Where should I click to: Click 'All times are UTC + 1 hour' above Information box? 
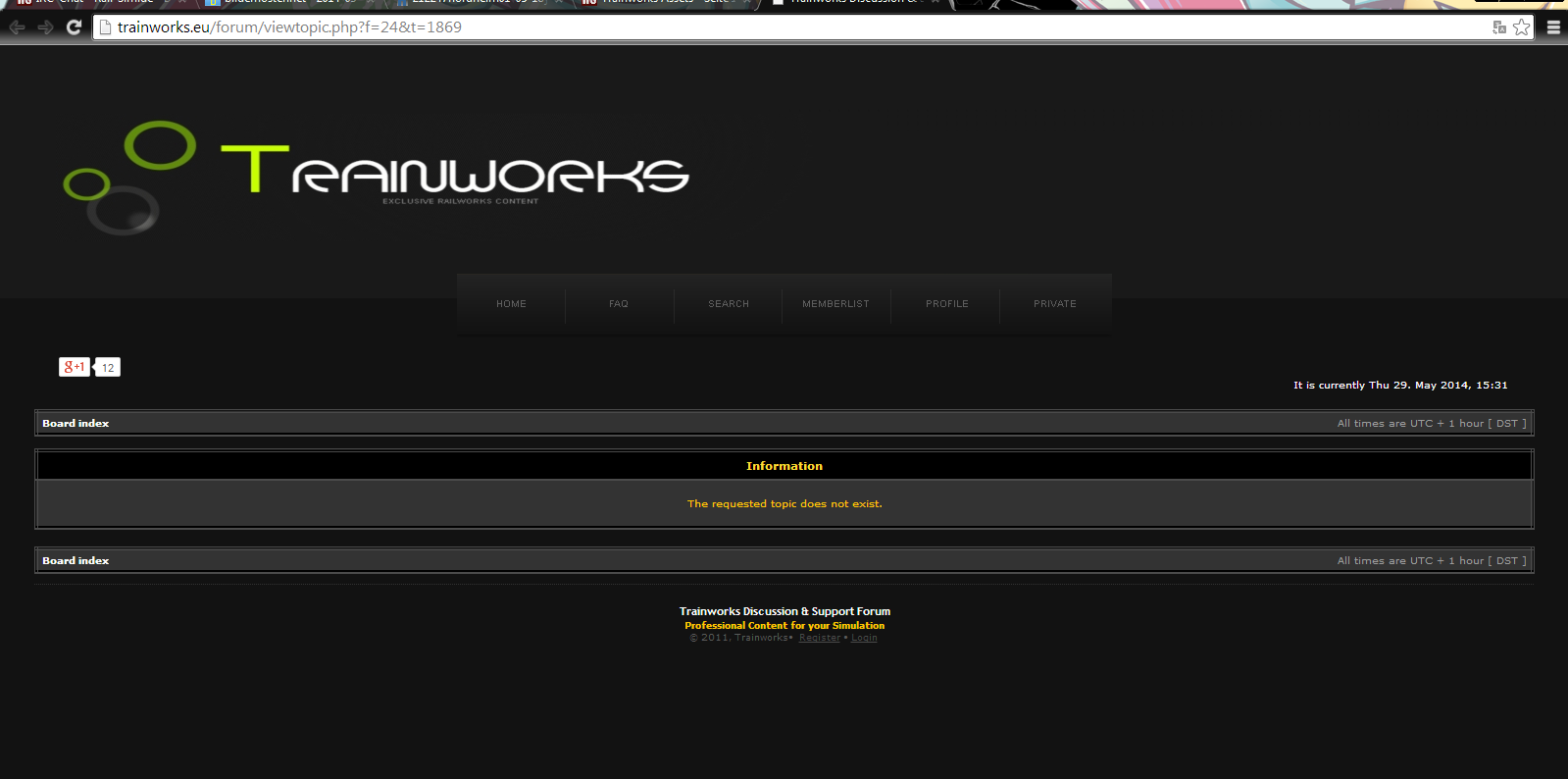coord(1432,424)
